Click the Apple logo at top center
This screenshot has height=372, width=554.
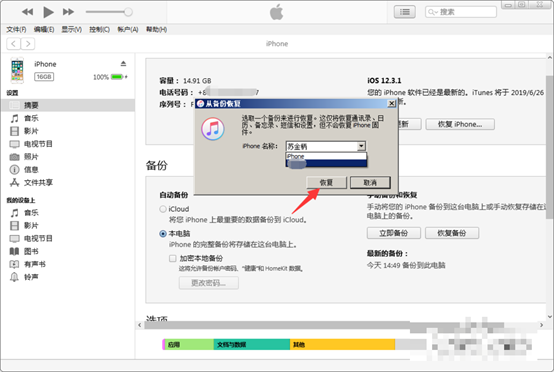pos(277,12)
